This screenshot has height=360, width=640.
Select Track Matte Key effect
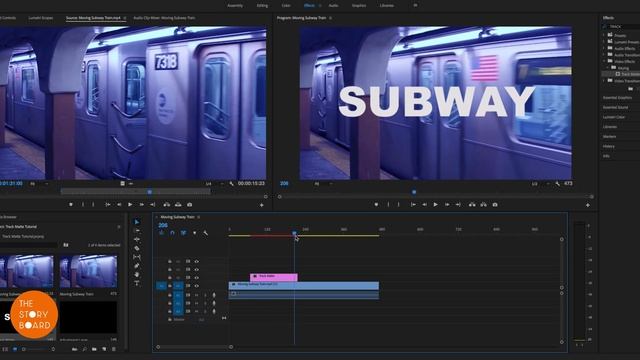pos(628,74)
